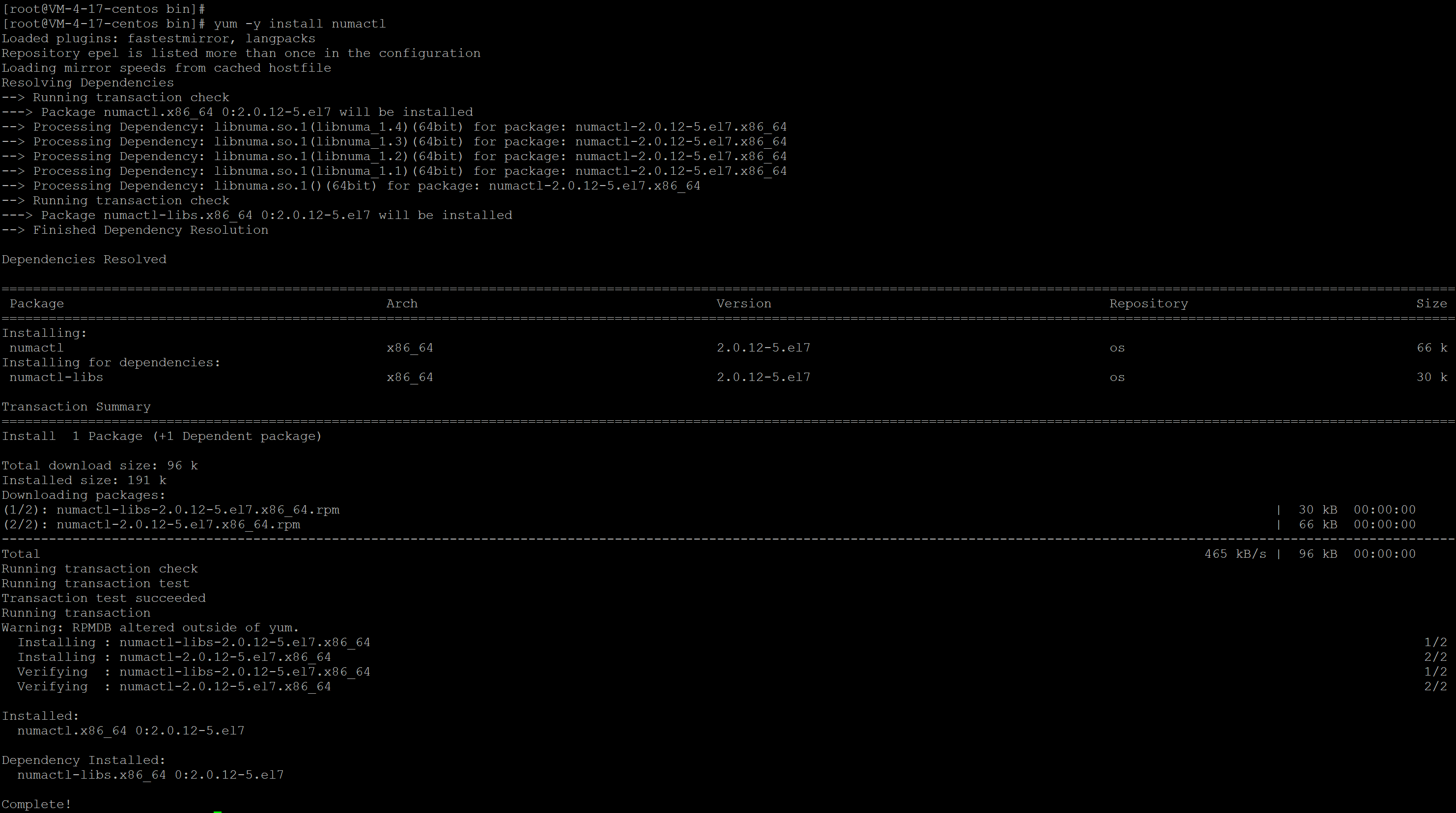The height and width of the screenshot is (813, 1456).
Task: Click the 'Total download size: 96 k' line
Action: pyautogui.click(x=100, y=465)
